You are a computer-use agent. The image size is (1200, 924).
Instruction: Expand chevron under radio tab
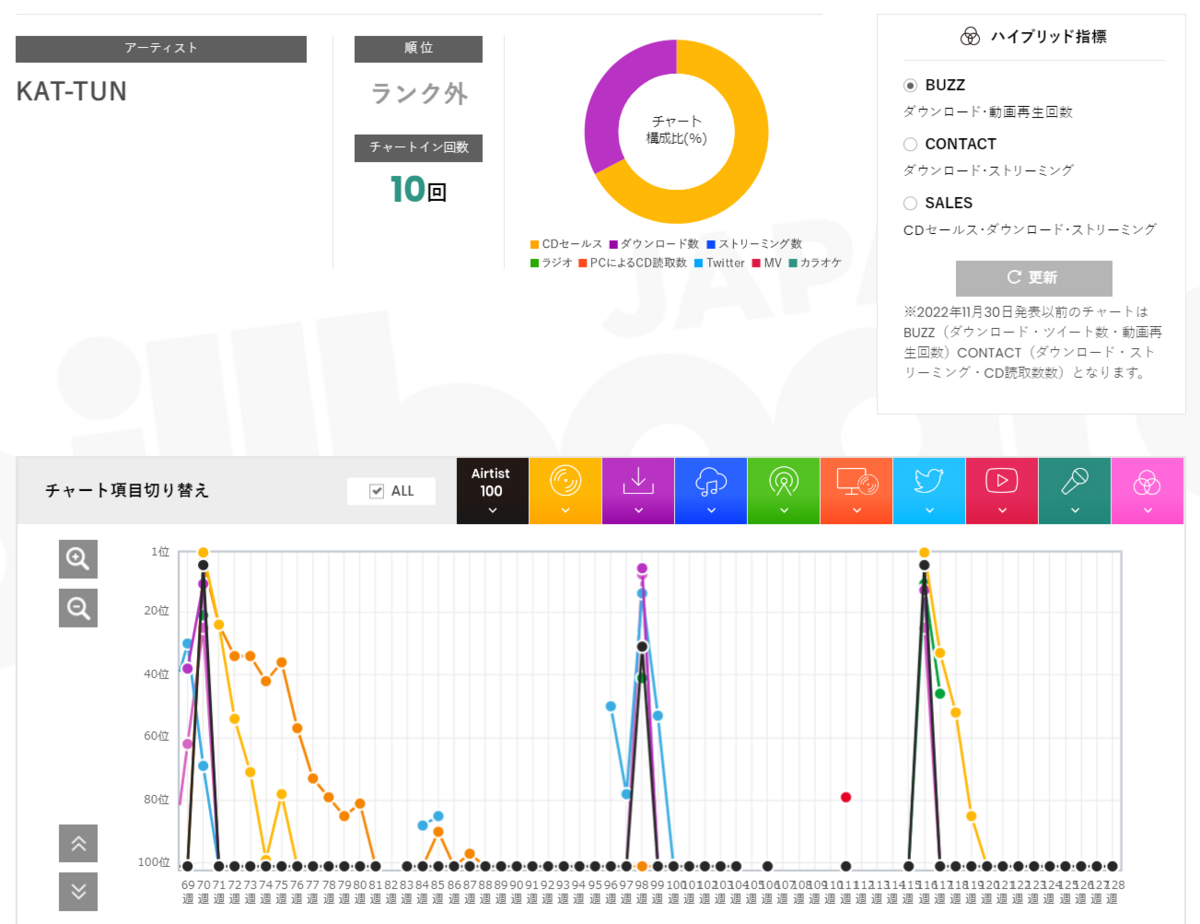(x=784, y=510)
